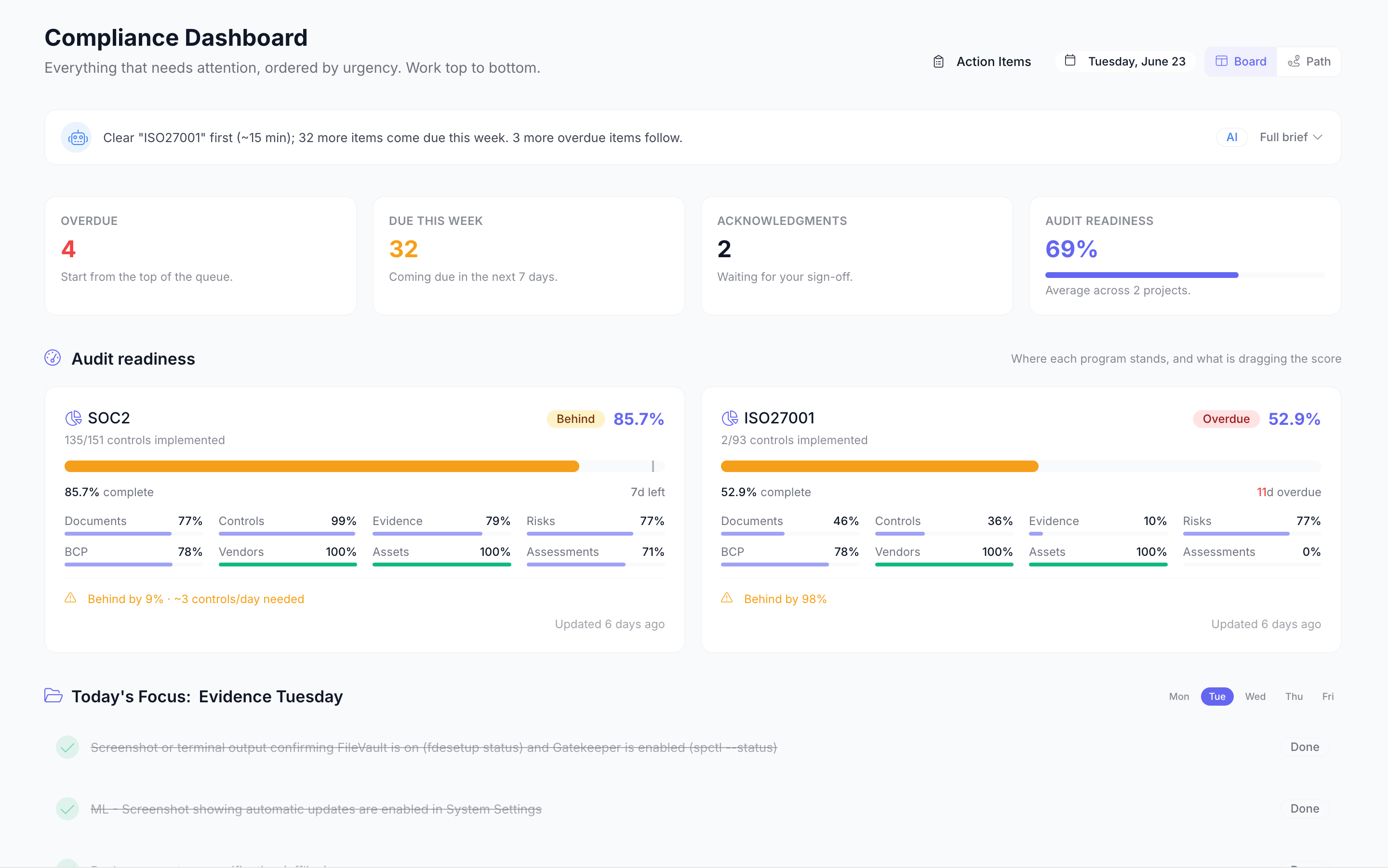Image resolution: width=1388 pixels, height=868 pixels.
Task: Select the Wed focus day
Action: [x=1255, y=697]
